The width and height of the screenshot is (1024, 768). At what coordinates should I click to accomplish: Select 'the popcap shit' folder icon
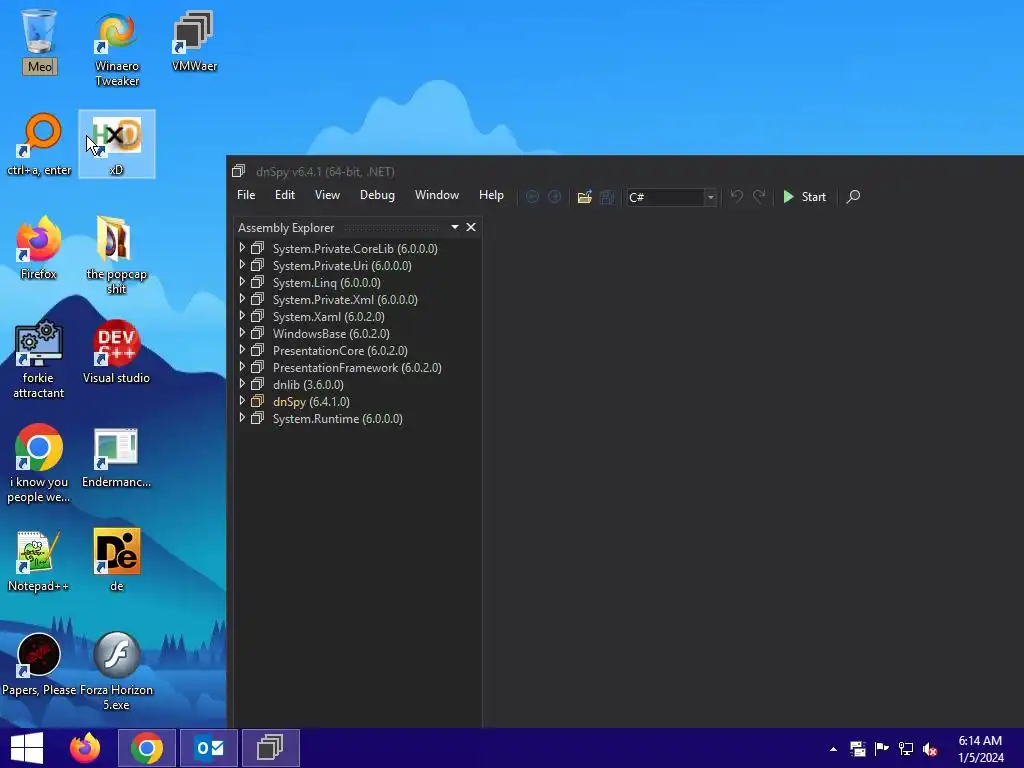116,256
